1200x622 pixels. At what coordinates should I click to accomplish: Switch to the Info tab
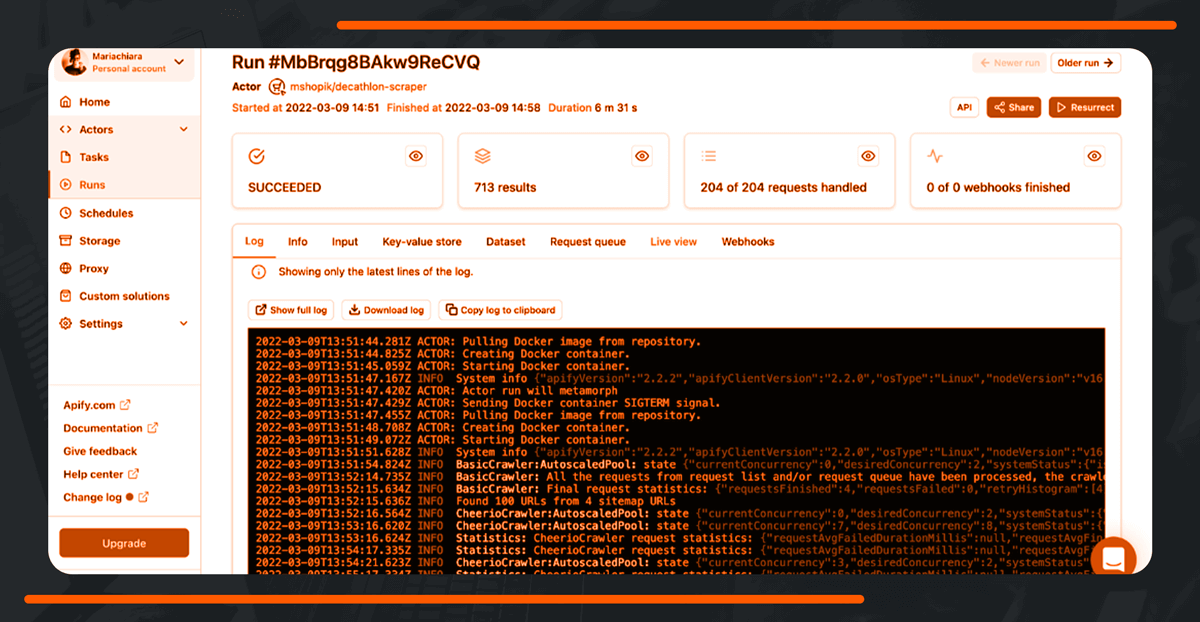[x=298, y=242]
